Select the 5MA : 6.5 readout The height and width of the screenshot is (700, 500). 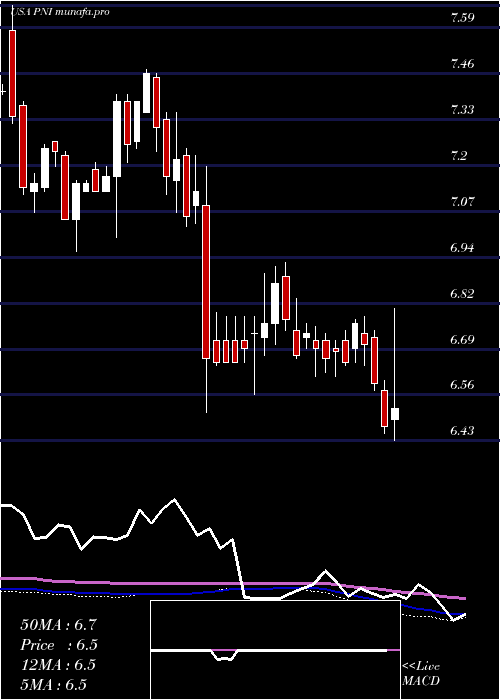click(53, 685)
